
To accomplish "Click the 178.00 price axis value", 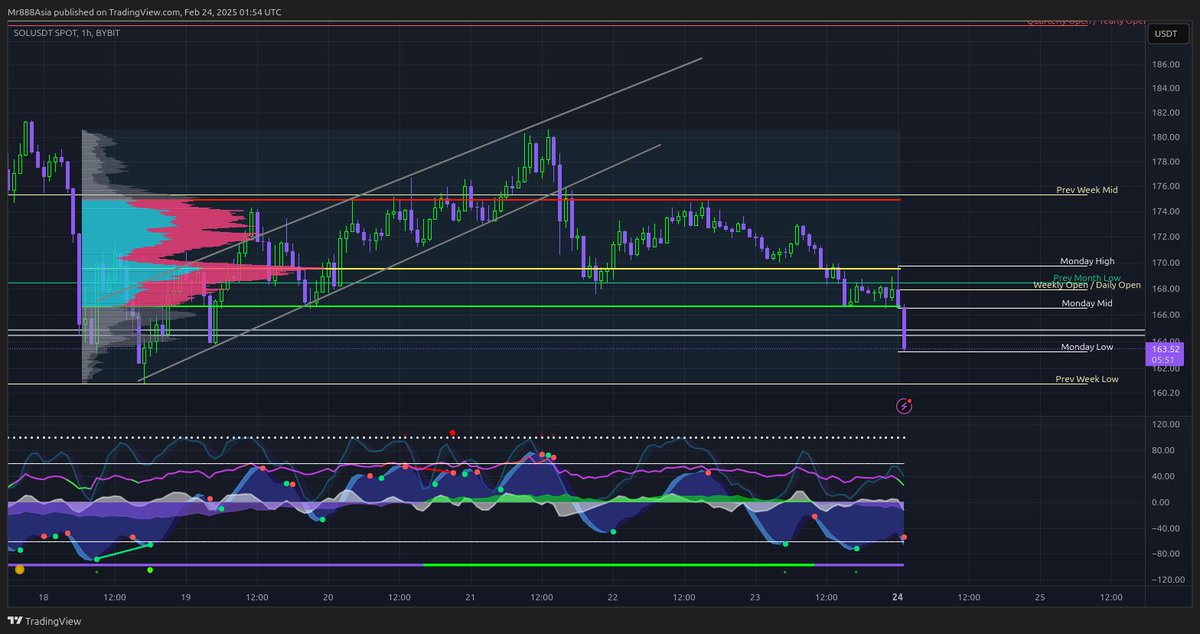I will coord(1165,162).
